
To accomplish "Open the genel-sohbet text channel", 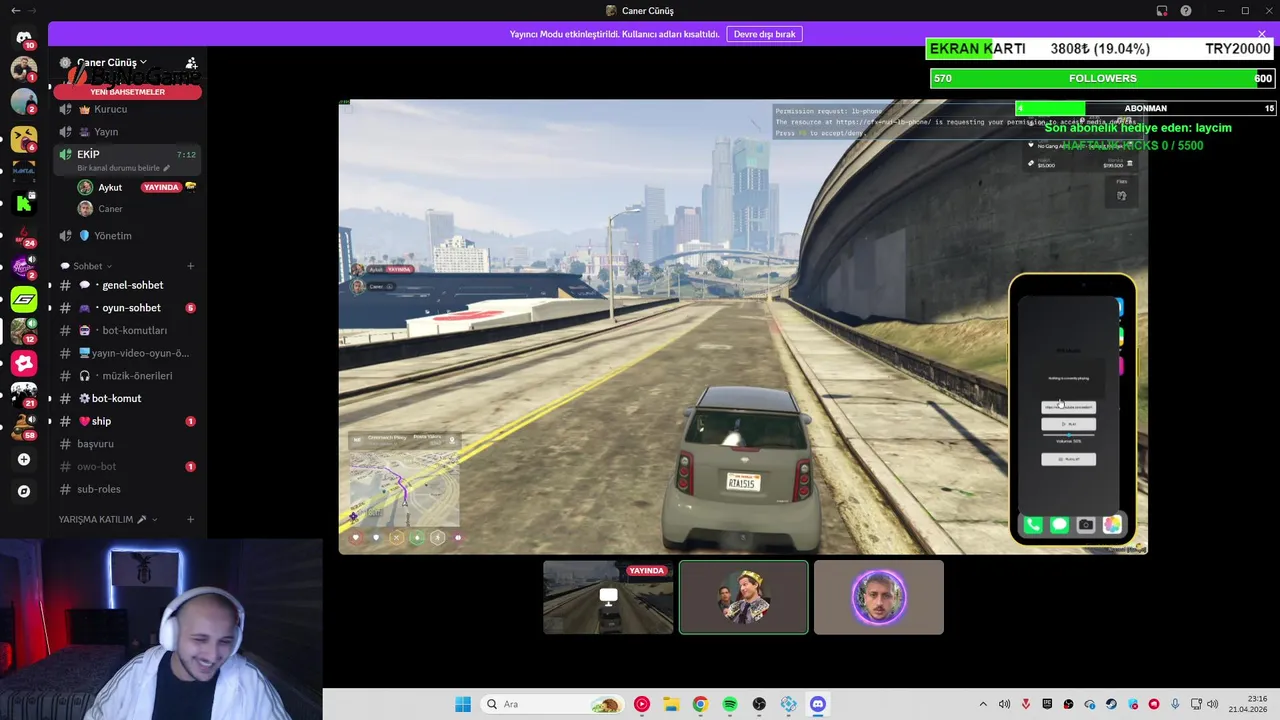I will 128,285.
